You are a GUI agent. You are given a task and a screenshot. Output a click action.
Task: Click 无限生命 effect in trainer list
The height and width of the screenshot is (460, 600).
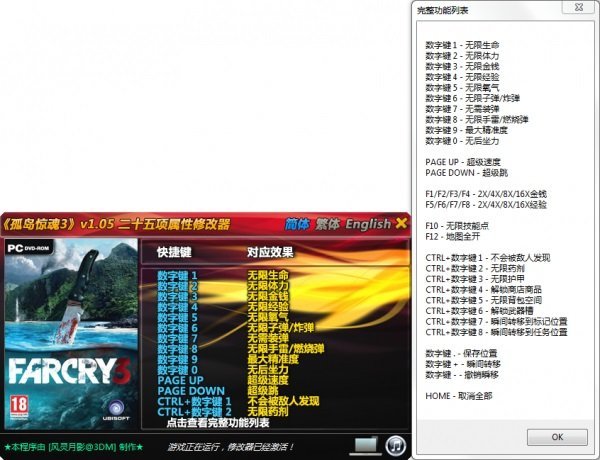tap(267, 275)
